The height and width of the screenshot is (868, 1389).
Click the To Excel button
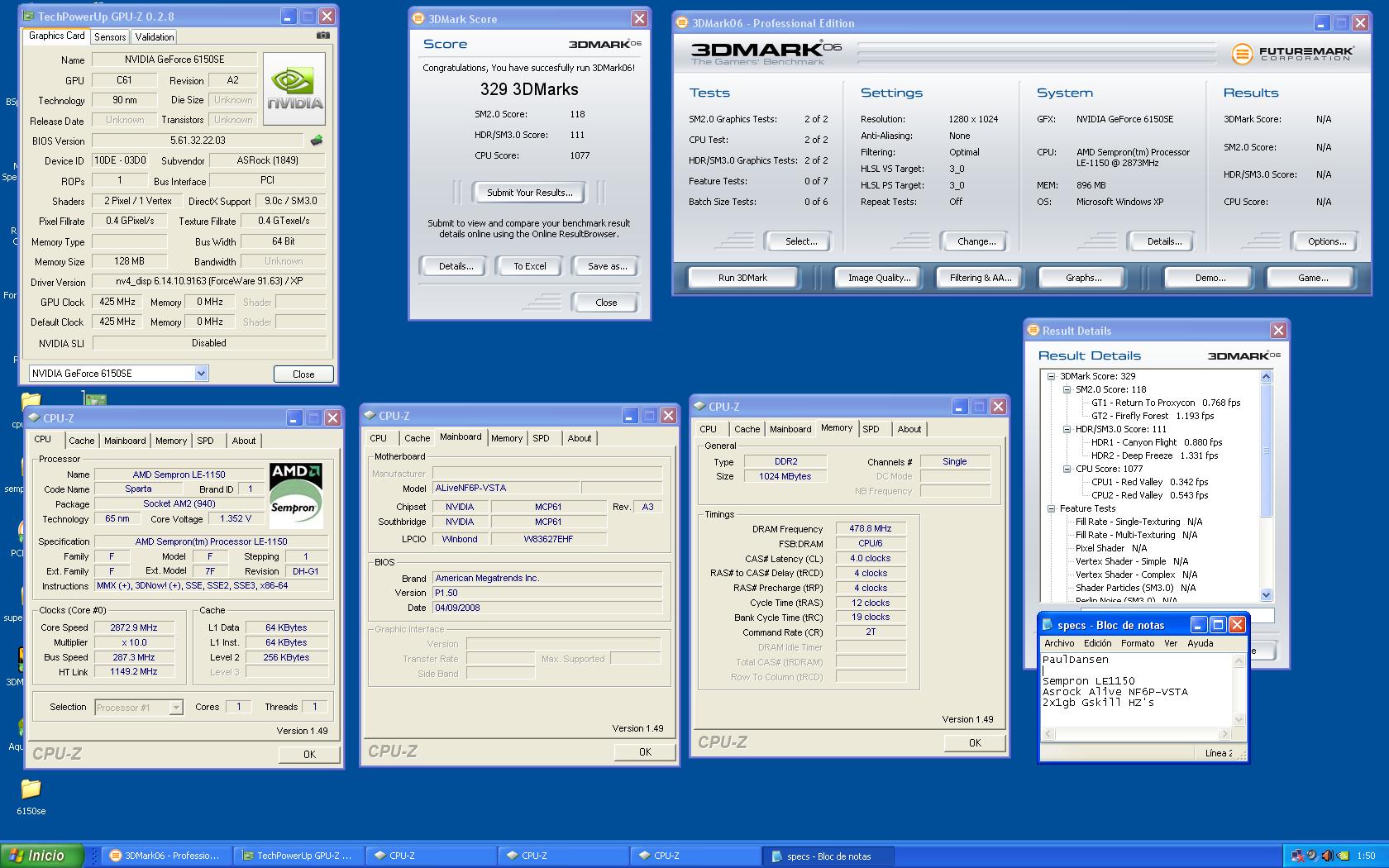[530, 266]
